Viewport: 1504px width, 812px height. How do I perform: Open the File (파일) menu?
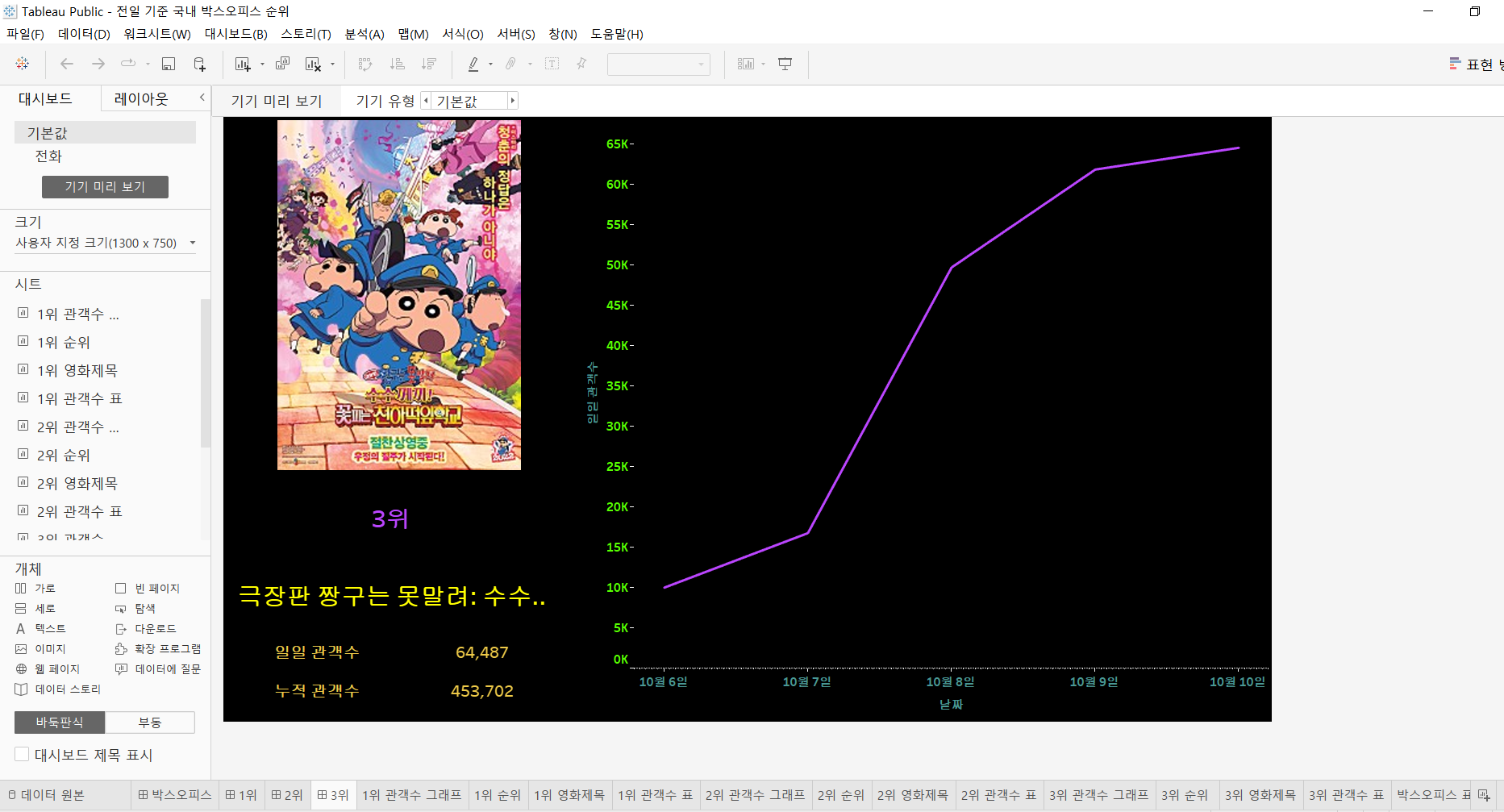25,34
